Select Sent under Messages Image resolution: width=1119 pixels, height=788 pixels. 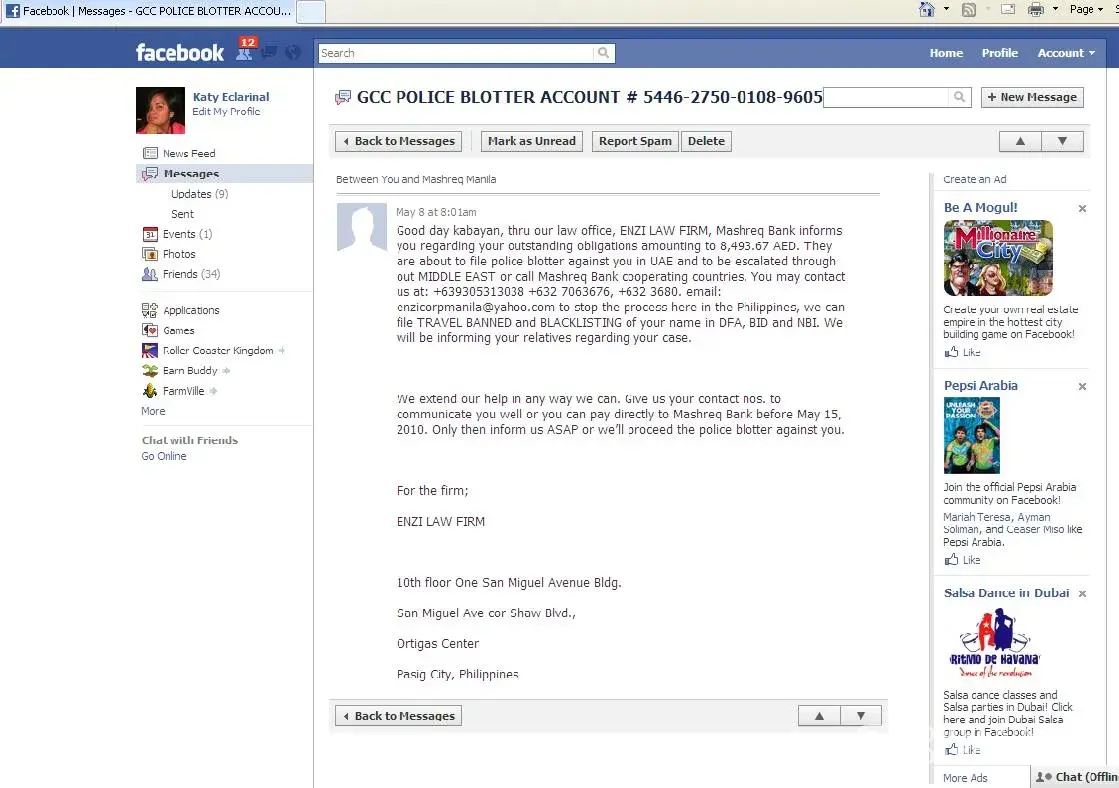coord(182,214)
